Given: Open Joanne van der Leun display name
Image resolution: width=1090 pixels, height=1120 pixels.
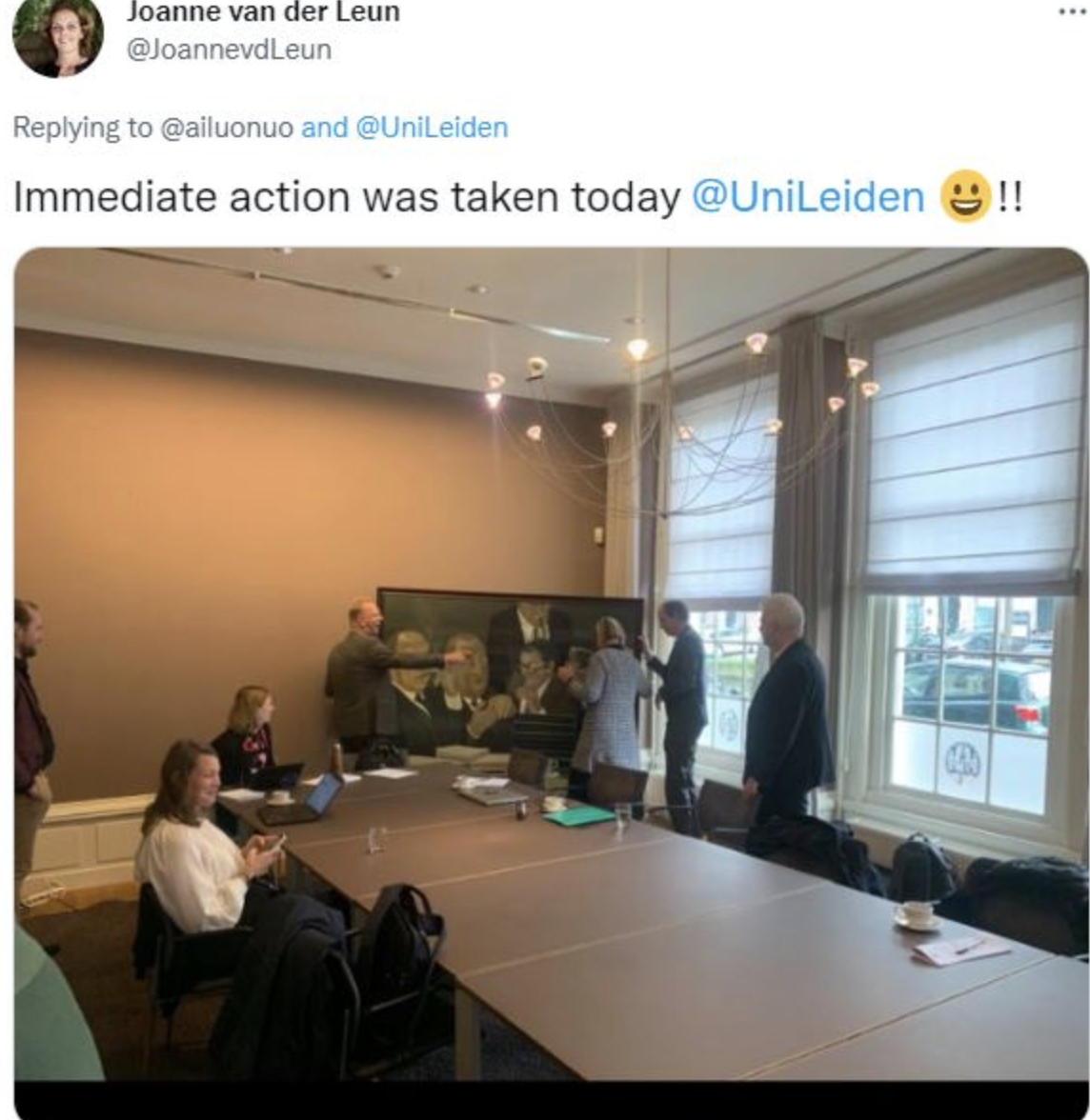Looking at the screenshot, I should [263, 12].
